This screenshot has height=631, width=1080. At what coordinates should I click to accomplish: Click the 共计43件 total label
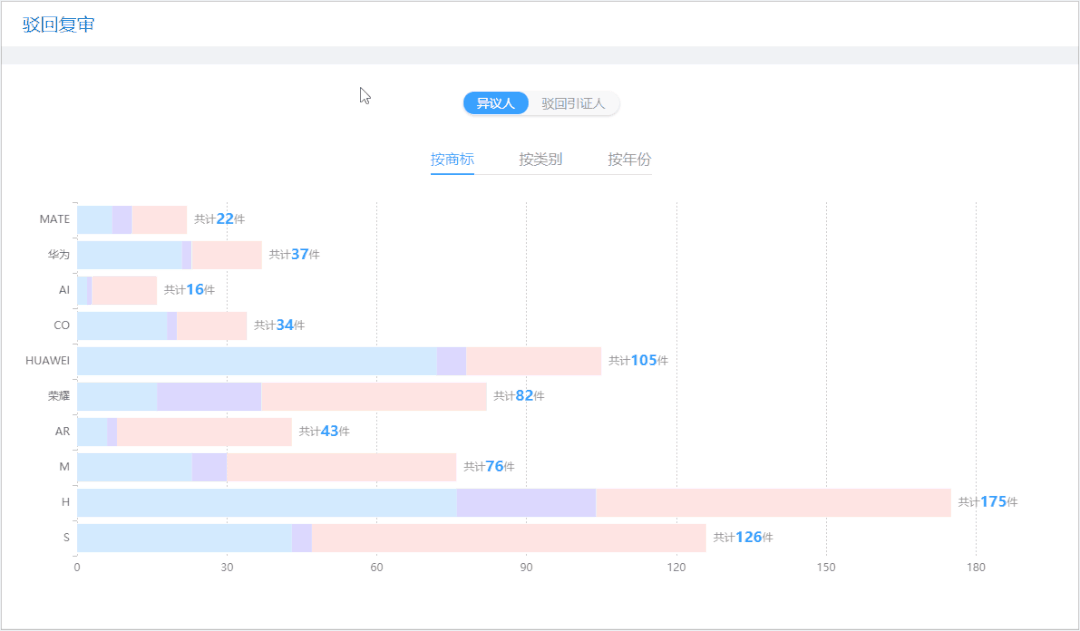324,431
